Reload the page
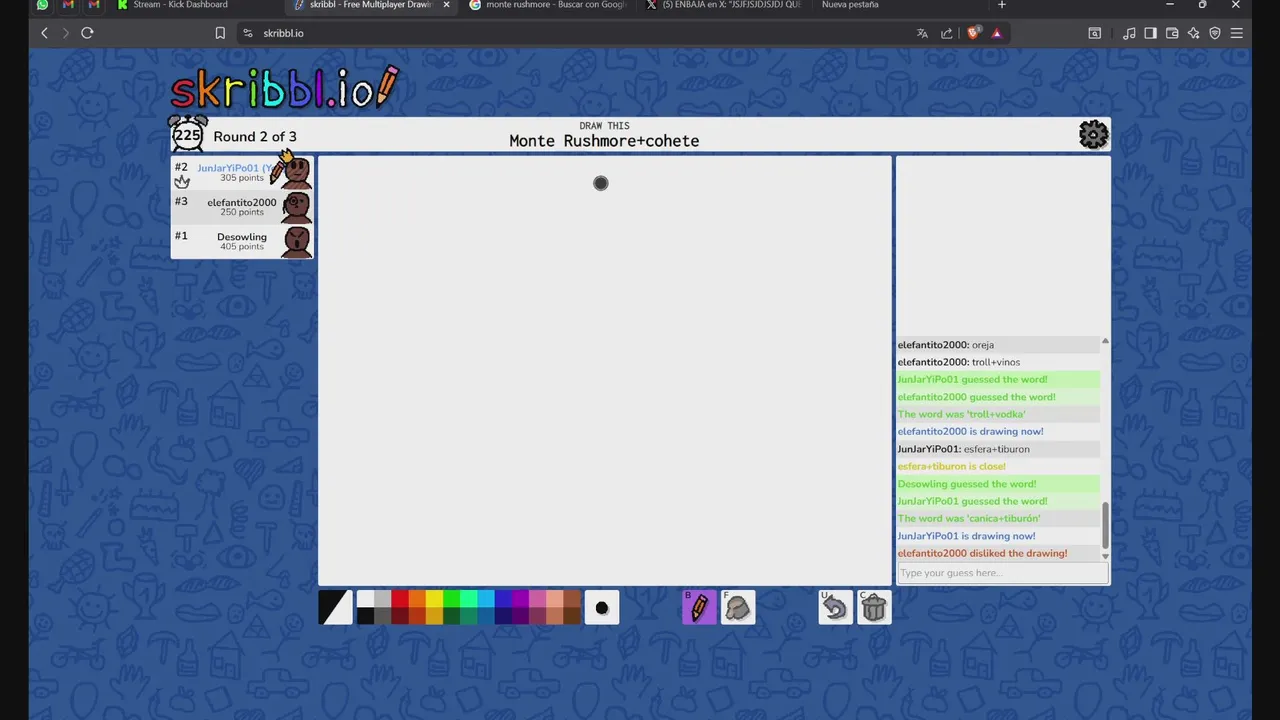The image size is (1280, 720). coord(87,33)
